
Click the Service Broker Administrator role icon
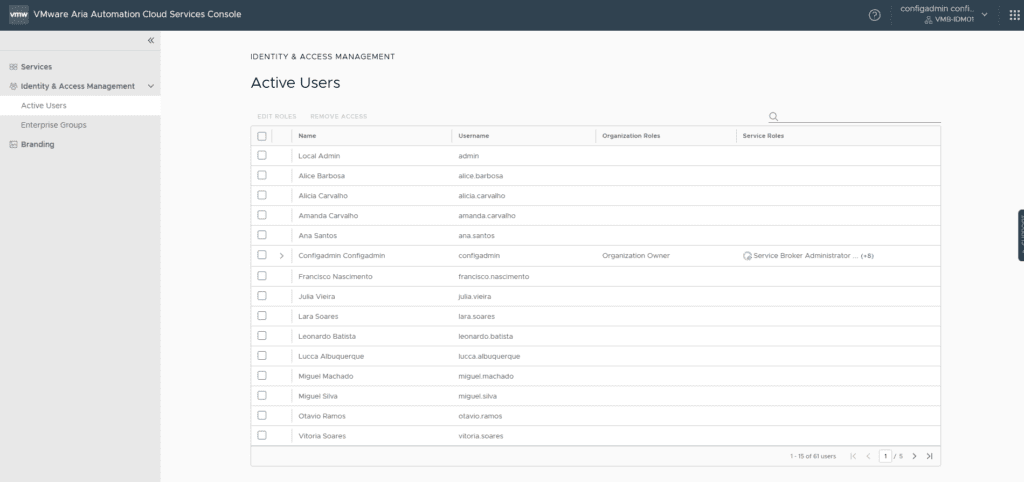tap(747, 256)
